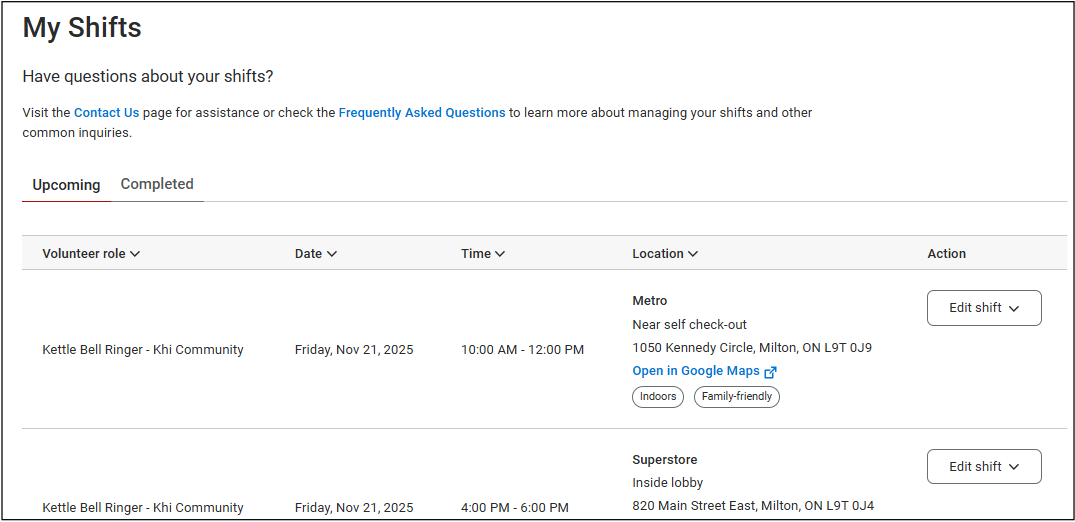Visit the Frequently Asked Questions link
Image resolution: width=1075 pixels, height=522 pixels.
[x=421, y=113]
